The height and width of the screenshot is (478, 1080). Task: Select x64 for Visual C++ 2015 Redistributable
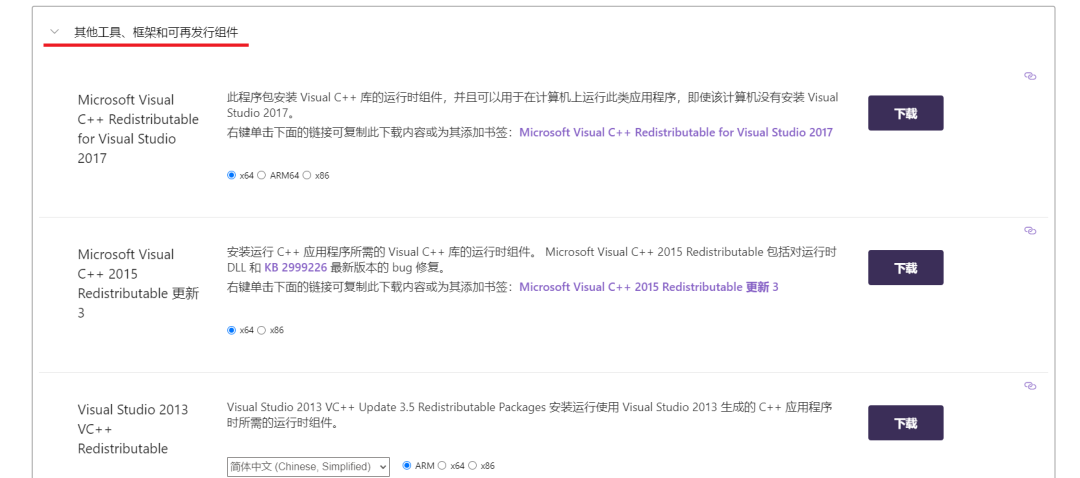click(x=231, y=330)
